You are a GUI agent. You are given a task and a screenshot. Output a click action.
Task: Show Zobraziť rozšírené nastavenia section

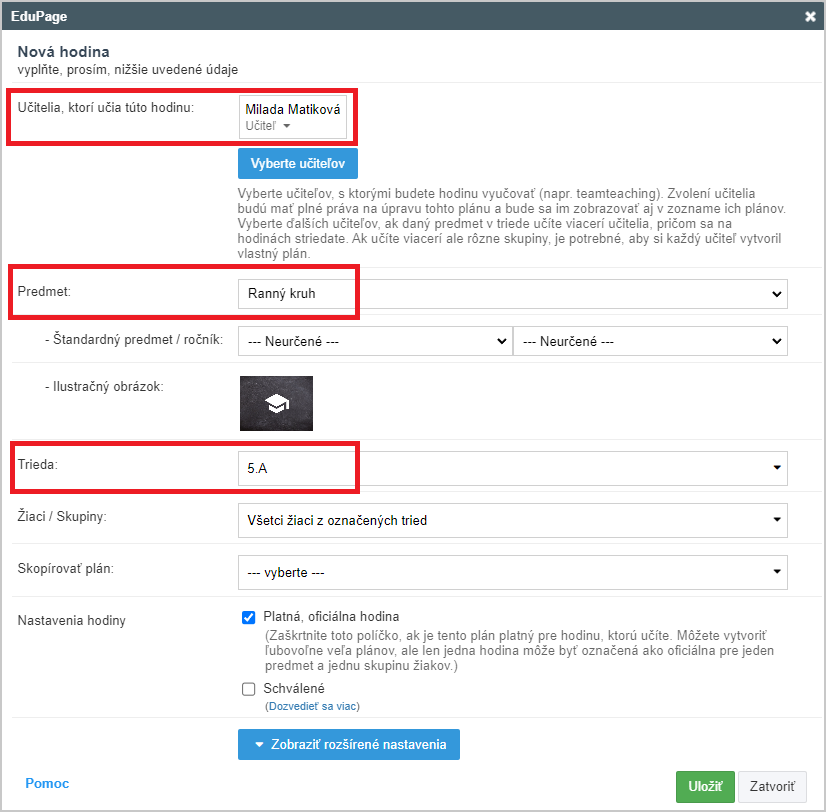point(349,745)
